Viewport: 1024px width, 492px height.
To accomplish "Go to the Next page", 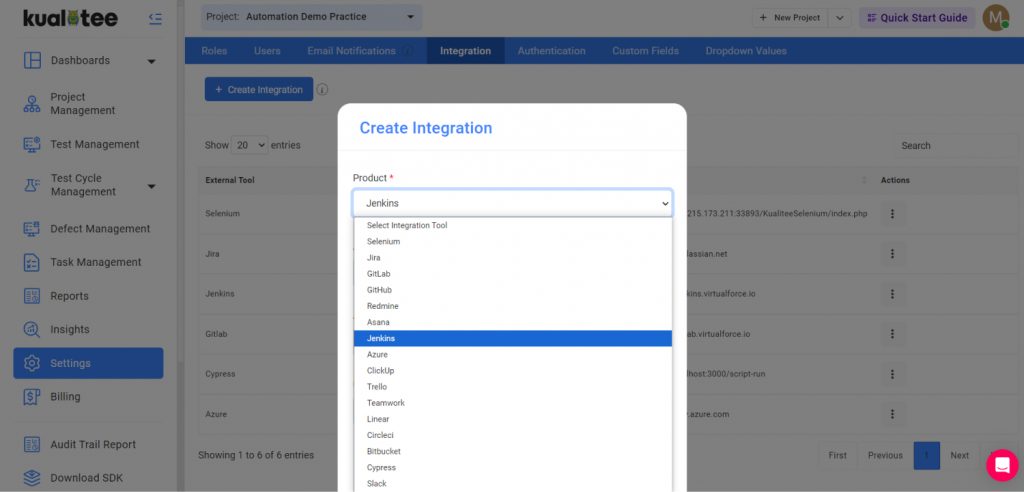I will click(959, 455).
